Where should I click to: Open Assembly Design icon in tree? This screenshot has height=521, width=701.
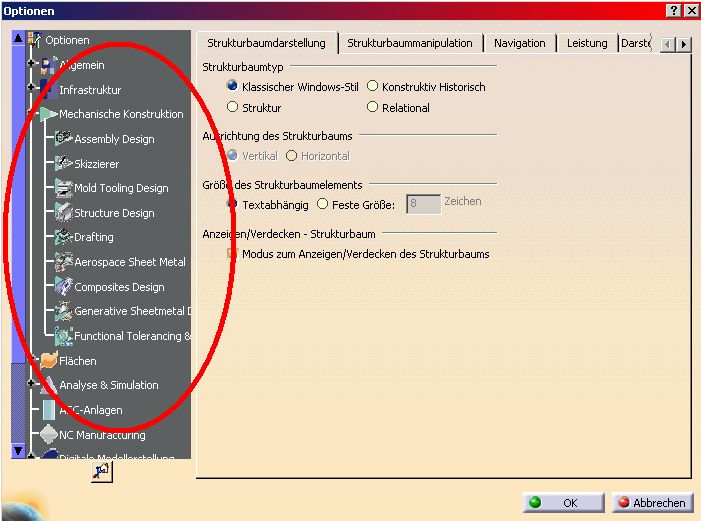click(x=63, y=138)
